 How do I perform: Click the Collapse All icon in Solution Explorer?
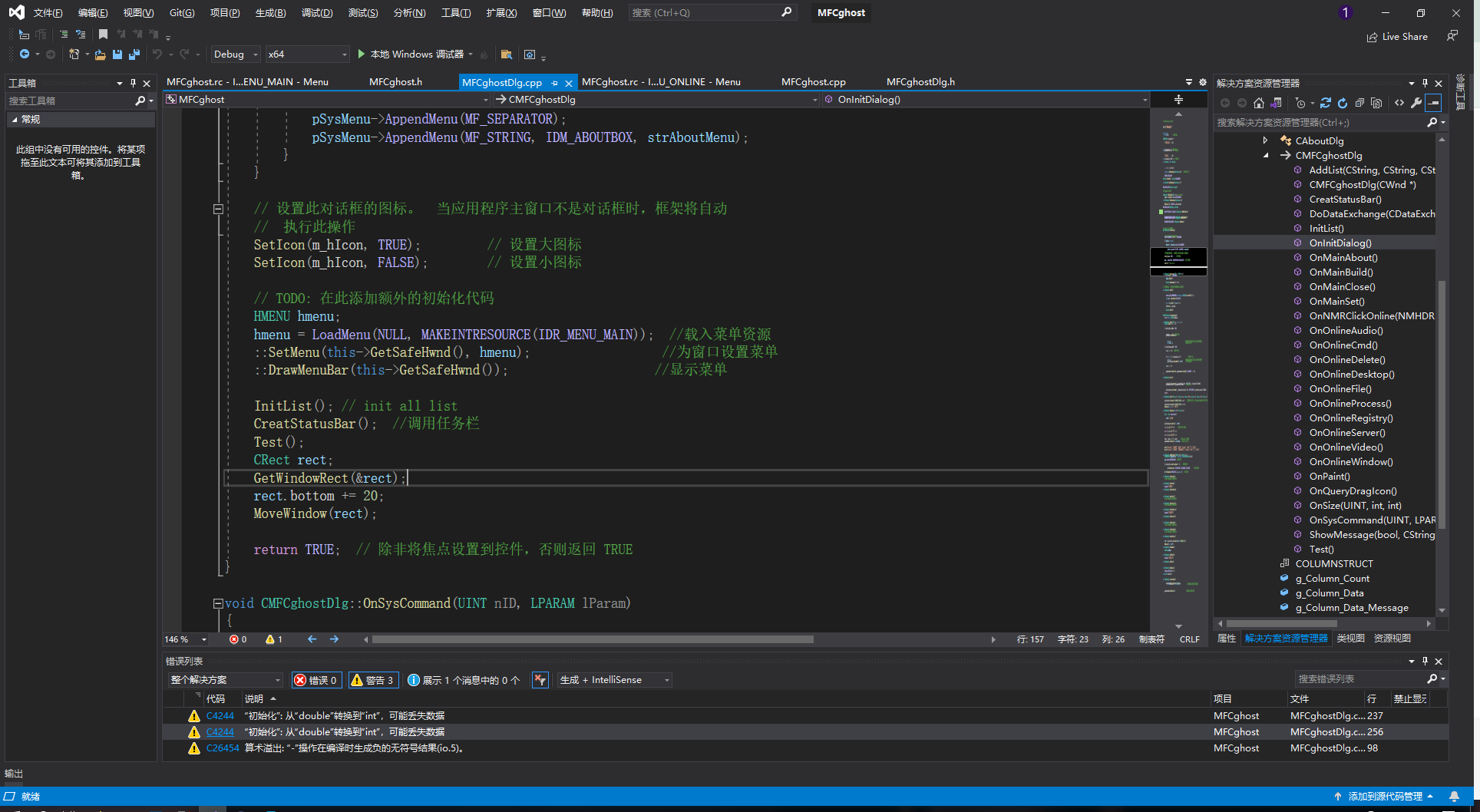pyautogui.click(x=1359, y=103)
